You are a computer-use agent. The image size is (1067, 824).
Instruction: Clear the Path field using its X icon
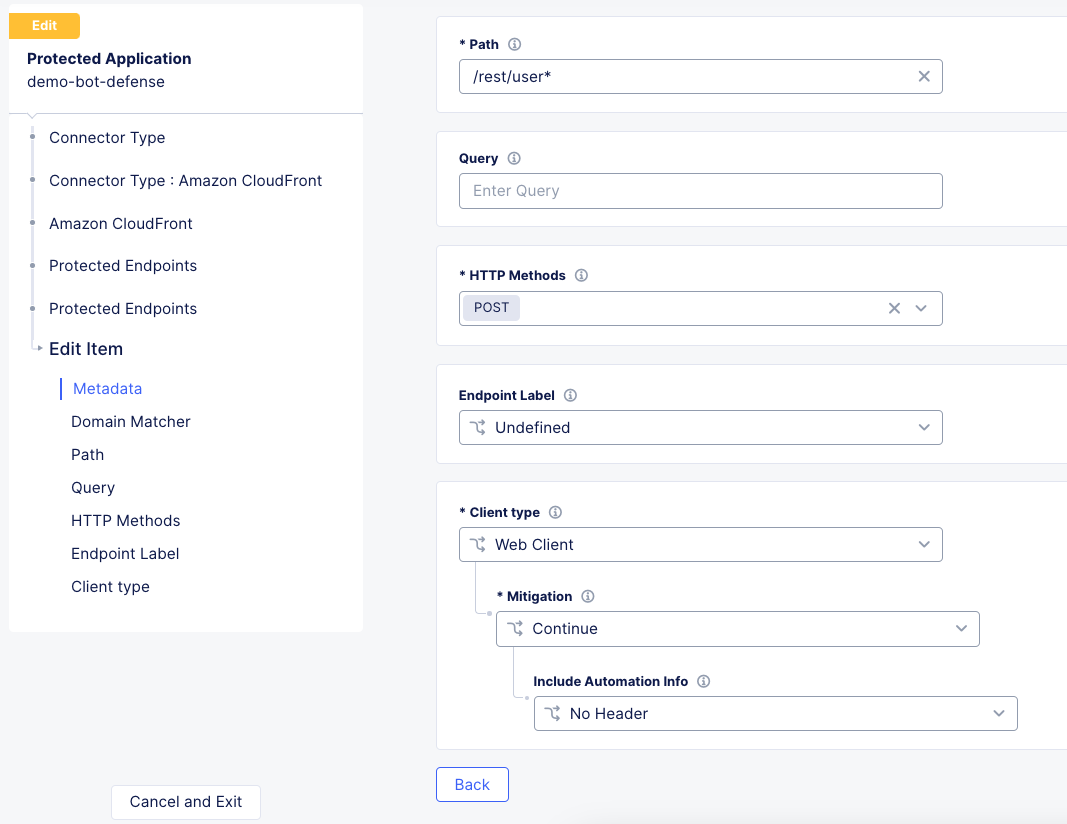coord(923,76)
